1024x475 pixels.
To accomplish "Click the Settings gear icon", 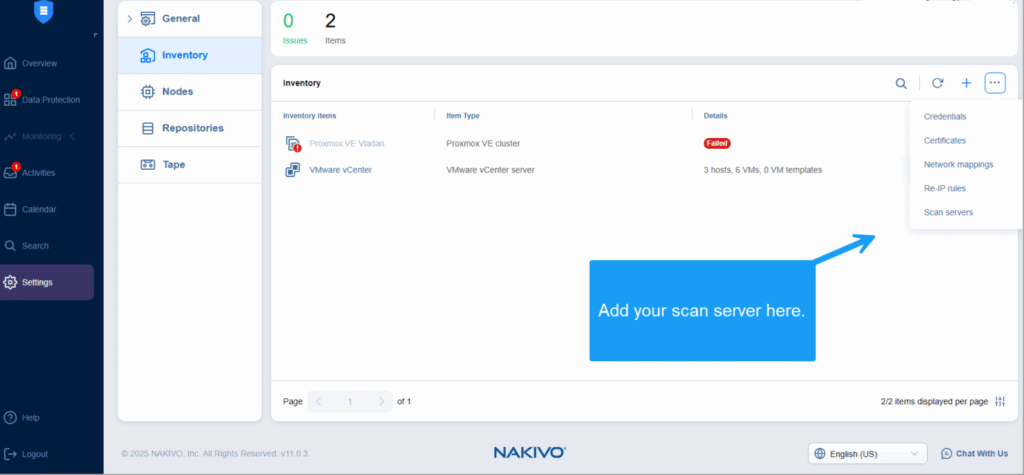I will (x=10, y=282).
